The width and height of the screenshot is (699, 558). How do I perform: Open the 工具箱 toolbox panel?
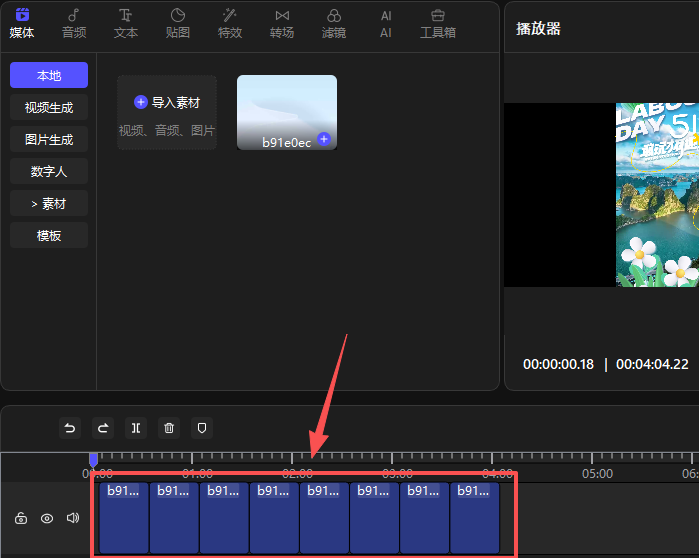pos(438,24)
